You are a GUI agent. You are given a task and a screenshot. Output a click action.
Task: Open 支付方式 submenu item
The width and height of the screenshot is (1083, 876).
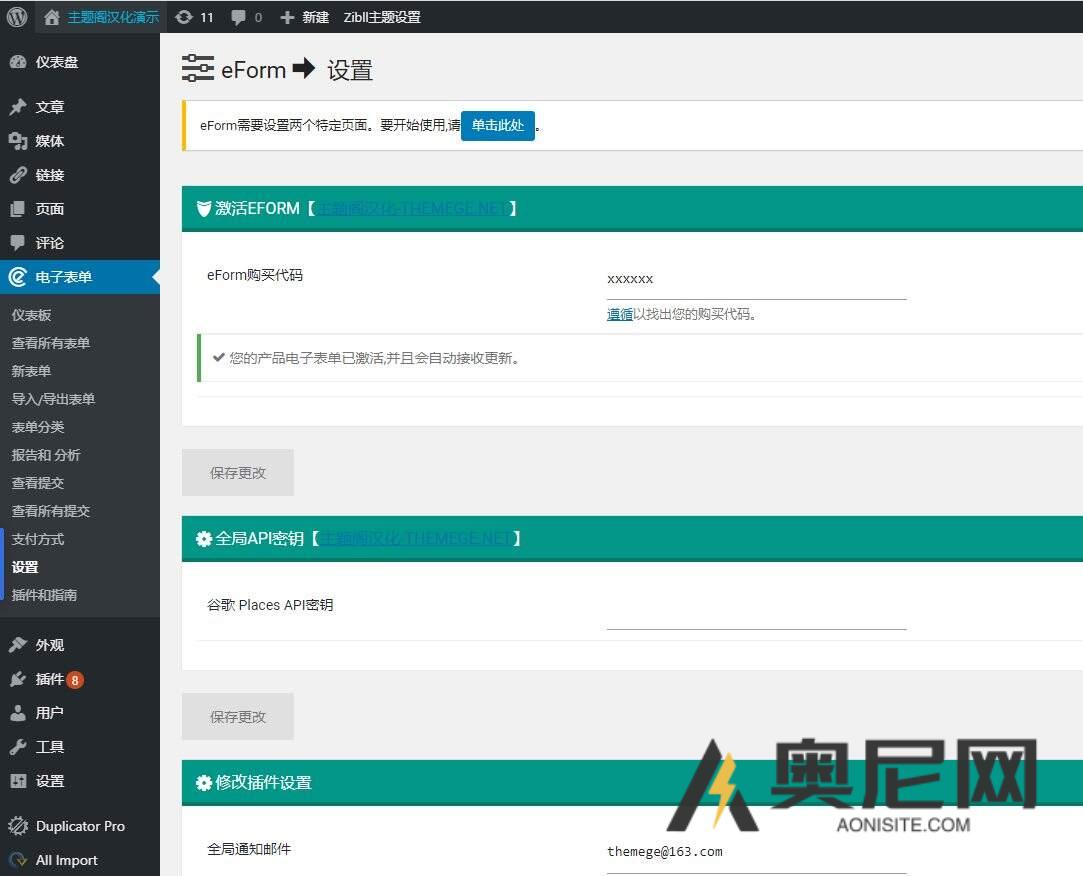click(x=38, y=539)
